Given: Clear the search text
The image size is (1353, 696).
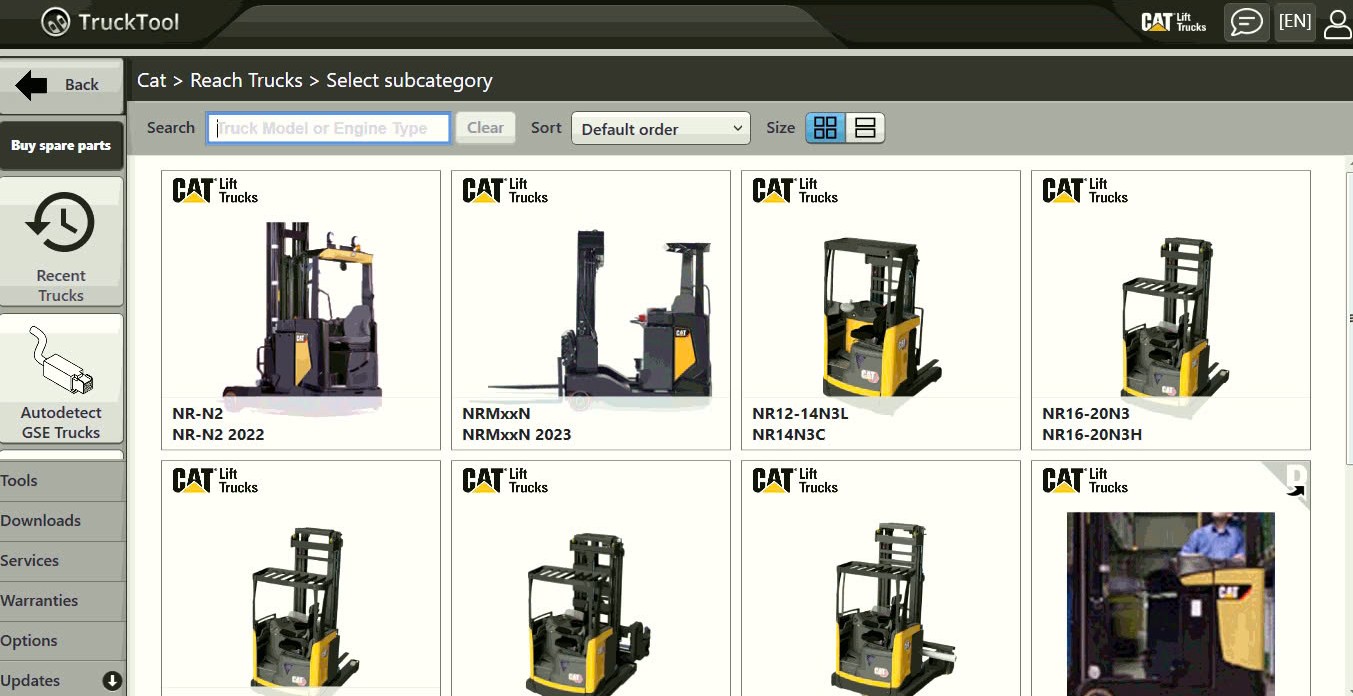Looking at the screenshot, I should click(485, 128).
